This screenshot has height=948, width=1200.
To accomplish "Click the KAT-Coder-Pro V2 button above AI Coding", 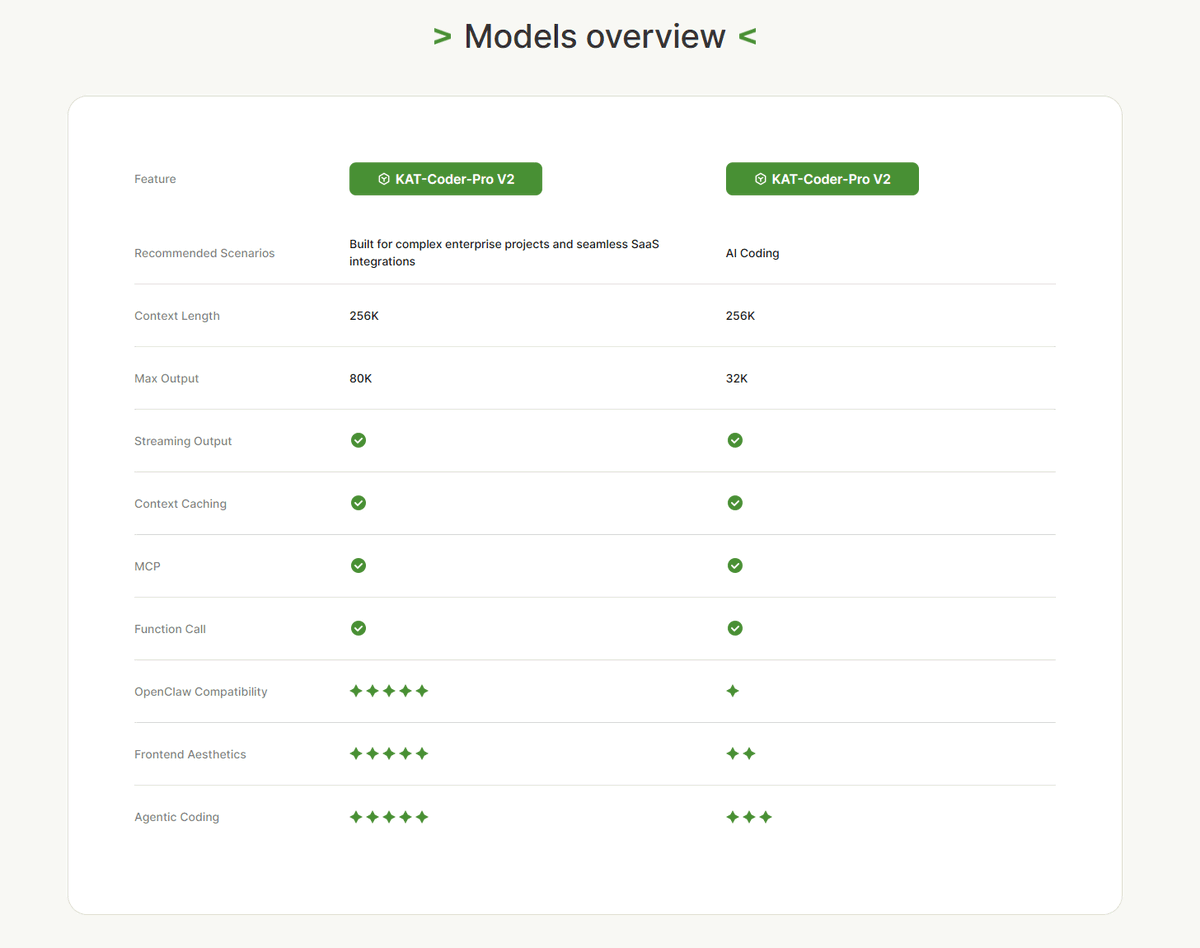I will [x=822, y=179].
